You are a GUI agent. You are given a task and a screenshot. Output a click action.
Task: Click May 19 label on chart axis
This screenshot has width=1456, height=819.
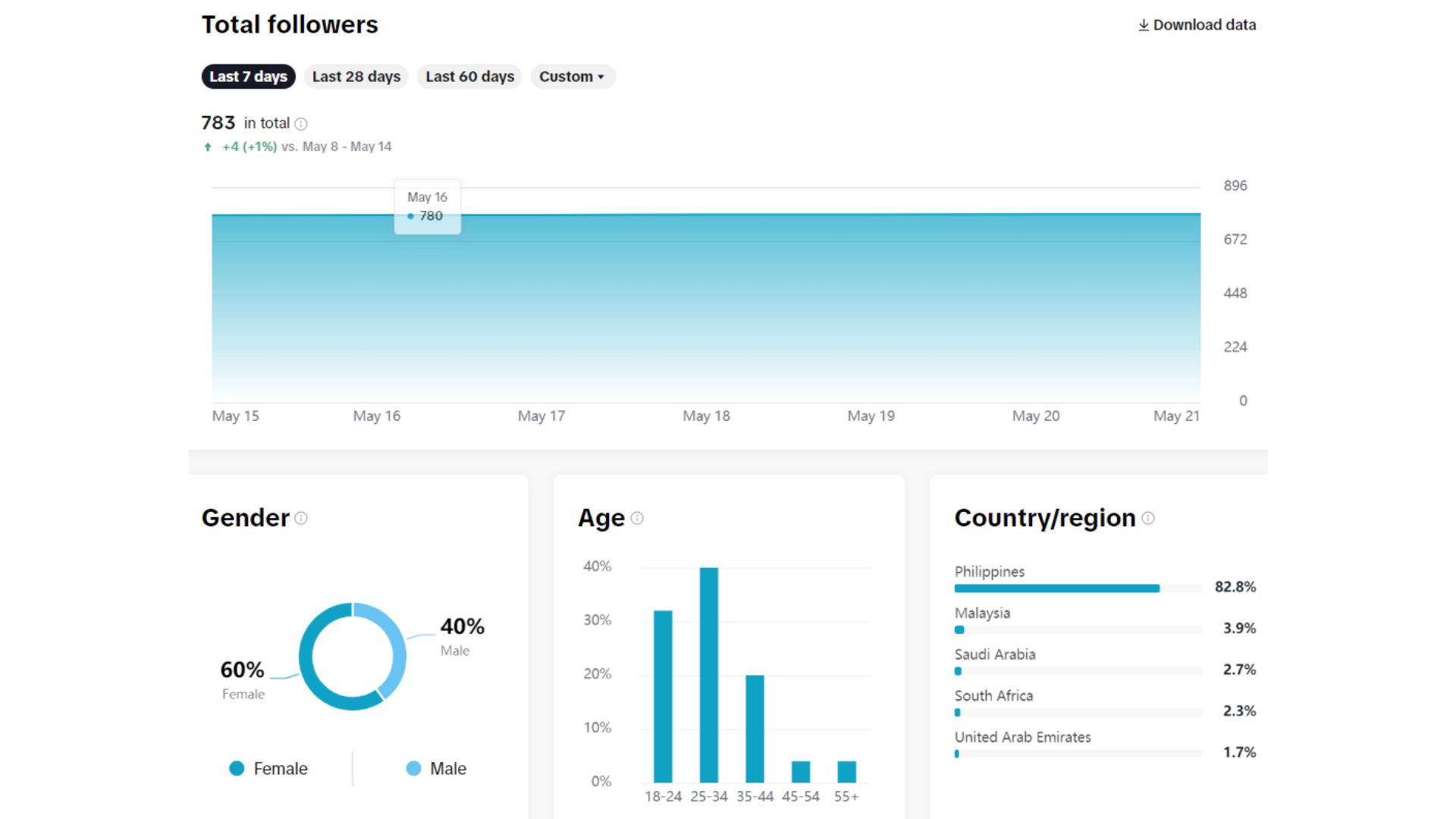[871, 416]
